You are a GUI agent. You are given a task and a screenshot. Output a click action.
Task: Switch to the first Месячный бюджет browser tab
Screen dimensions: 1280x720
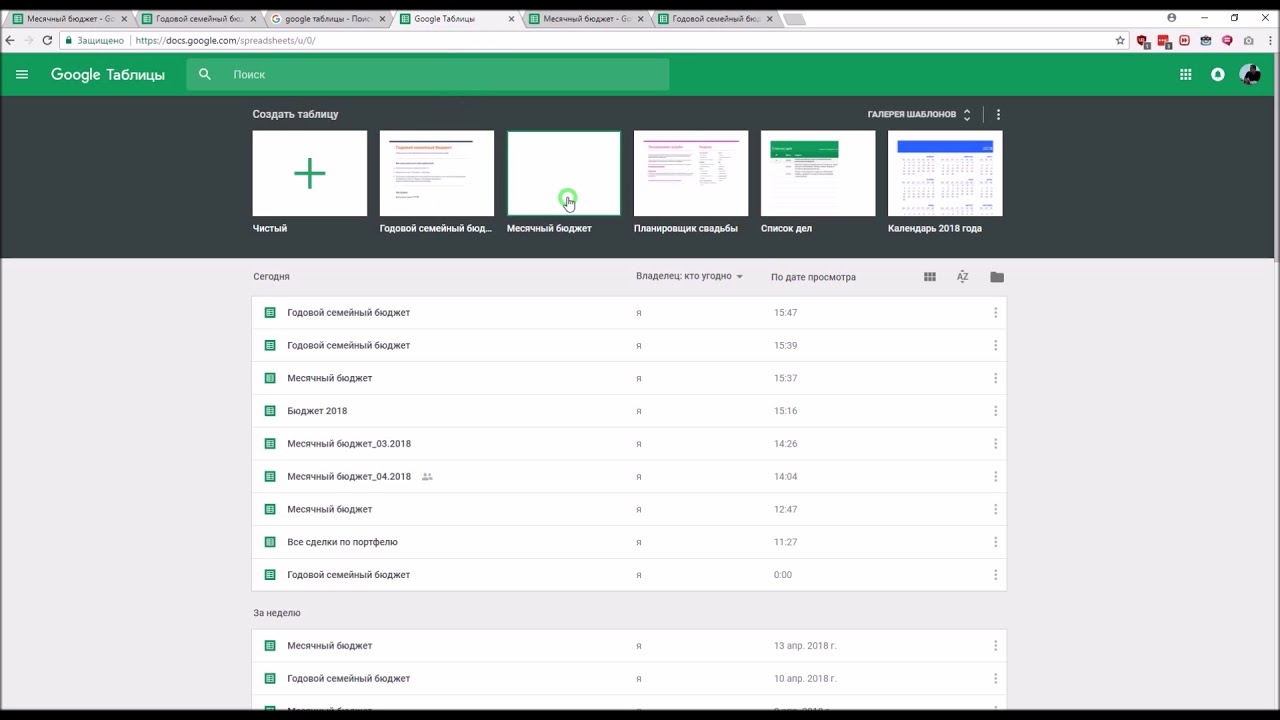(x=68, y=19)
